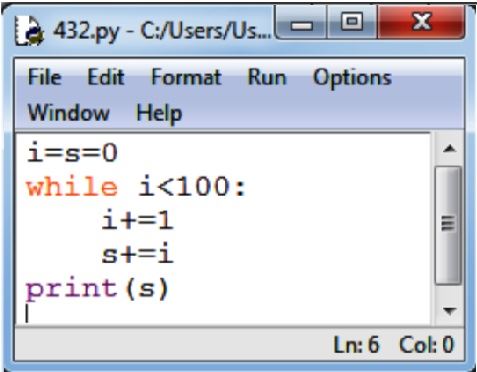Open the Edit menu
477x372 pixels.
tap(106, 77)
